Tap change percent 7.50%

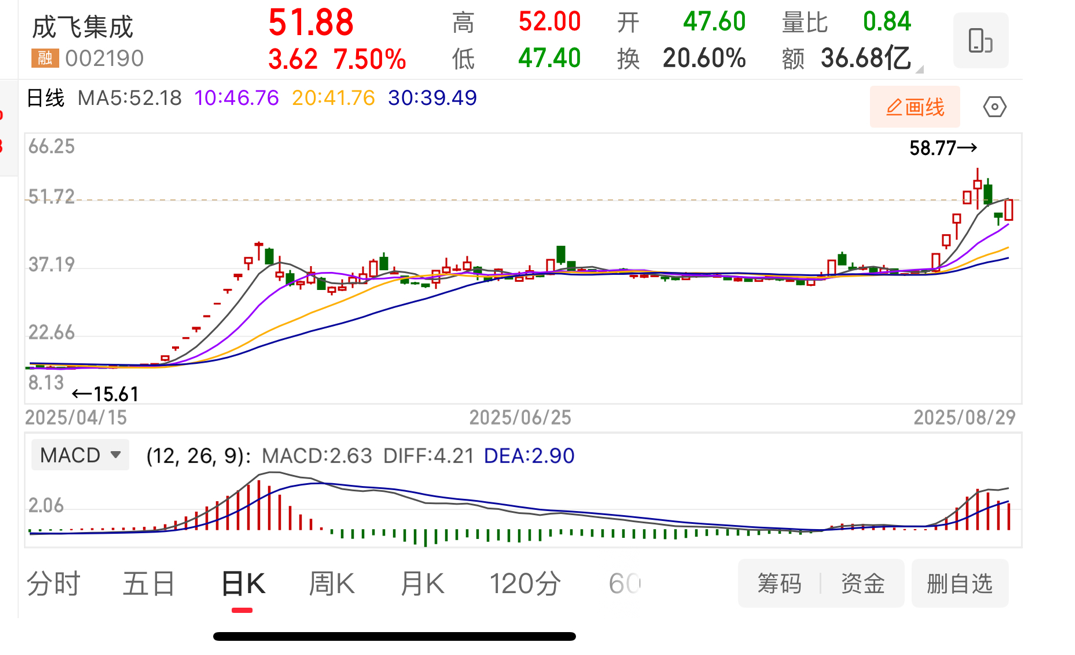370,60
